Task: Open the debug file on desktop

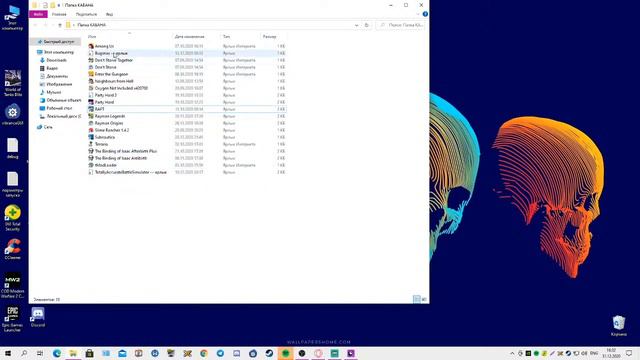Action: click(x=13, y=148)
